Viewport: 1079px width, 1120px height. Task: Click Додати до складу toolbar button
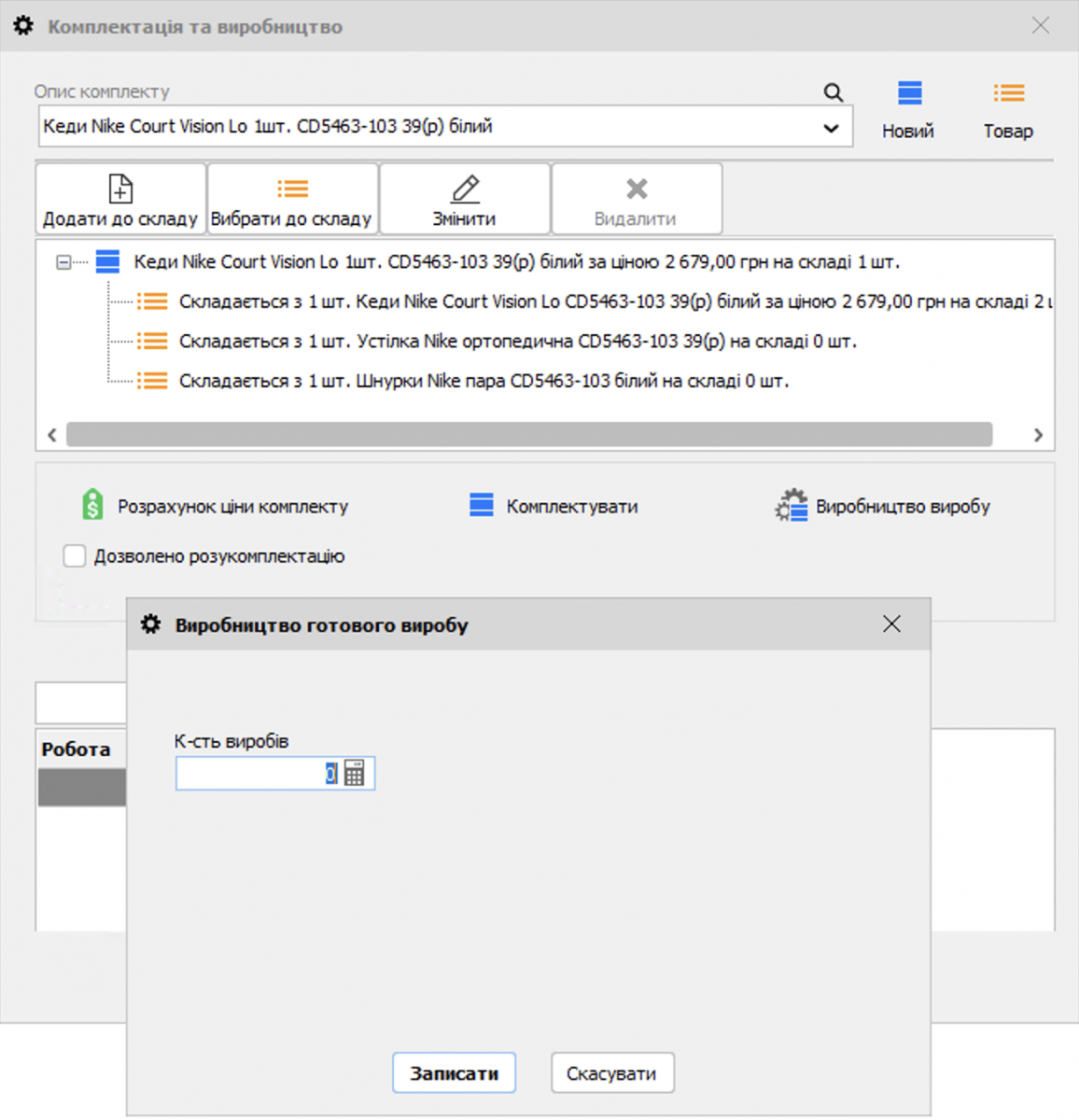point(120,200)
